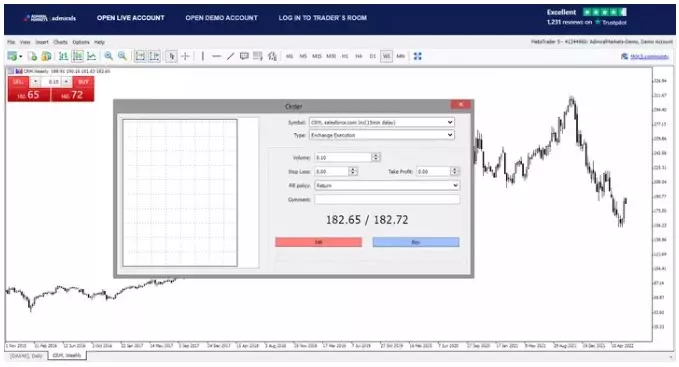Select the vertical line drawing tool
Viewport: 679px width, 367px height.
point(203,56)
